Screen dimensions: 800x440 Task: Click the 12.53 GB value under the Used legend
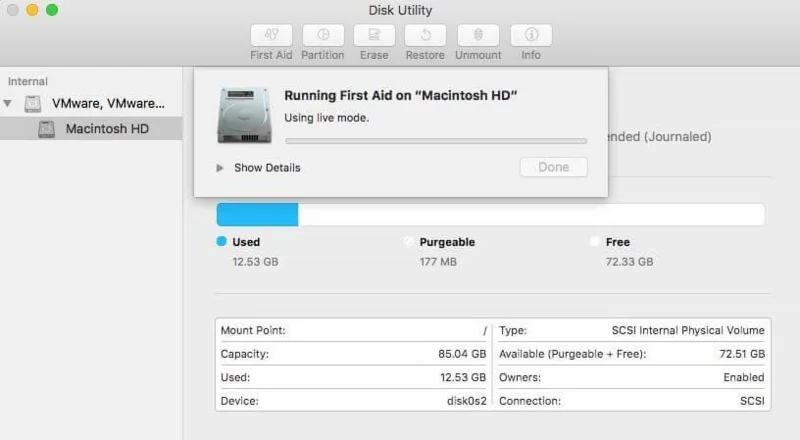pos(256,262)
